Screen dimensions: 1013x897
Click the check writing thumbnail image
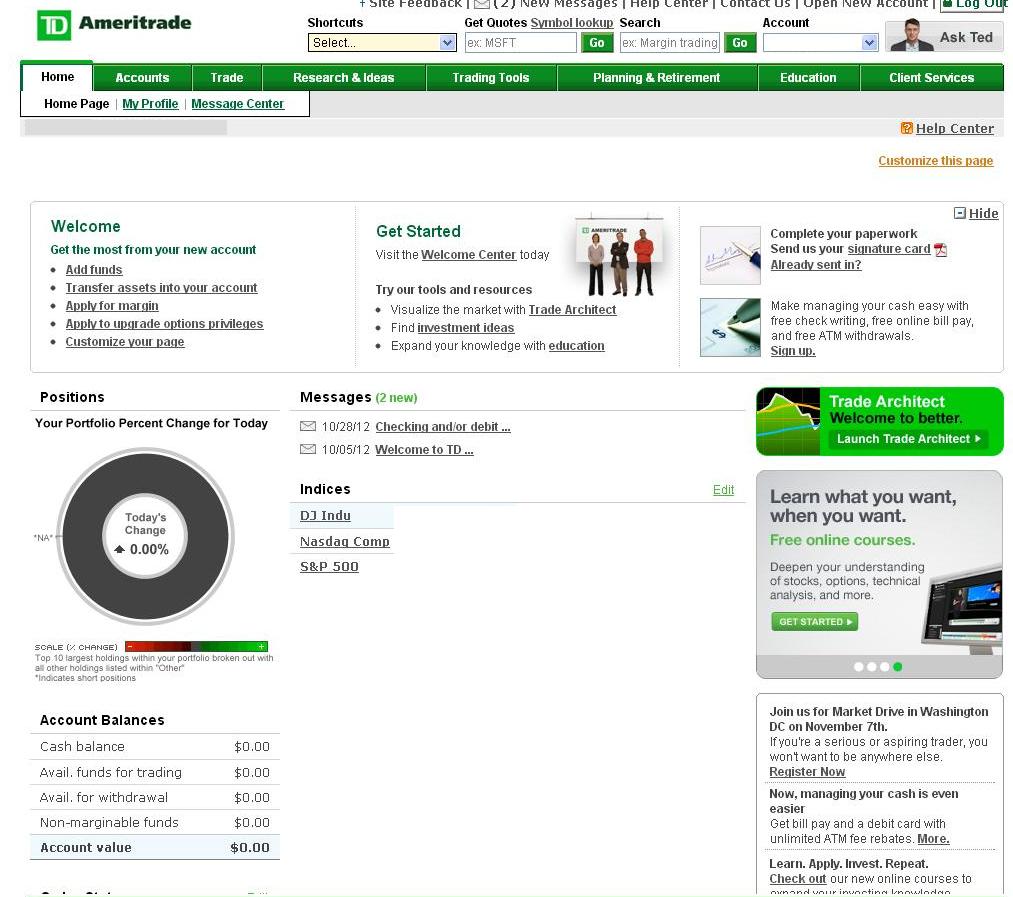coord(730,327)
